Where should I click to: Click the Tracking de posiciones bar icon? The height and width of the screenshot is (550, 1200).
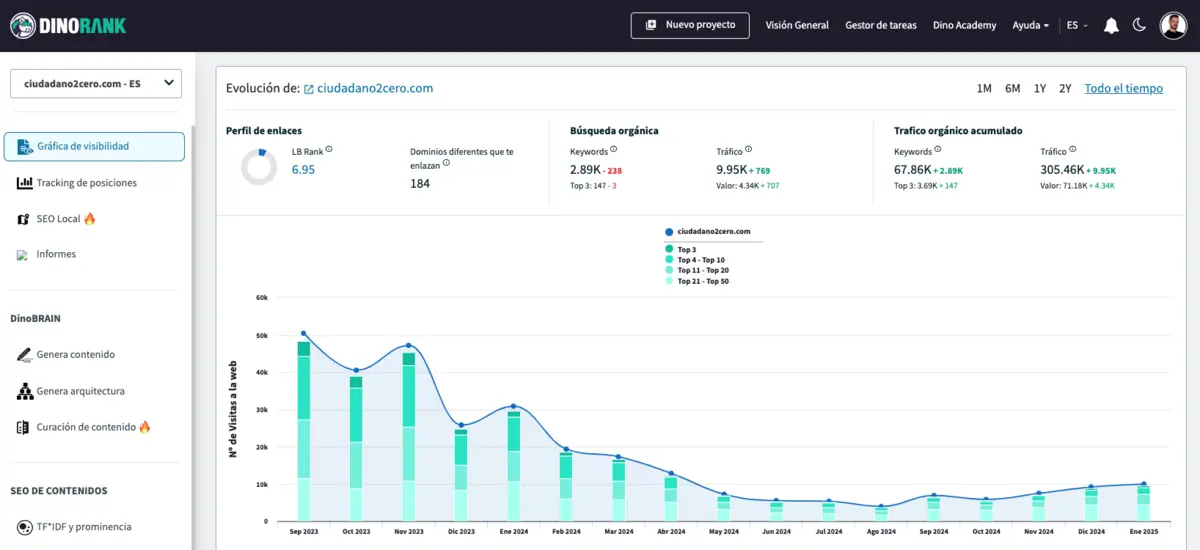point(25,183)
